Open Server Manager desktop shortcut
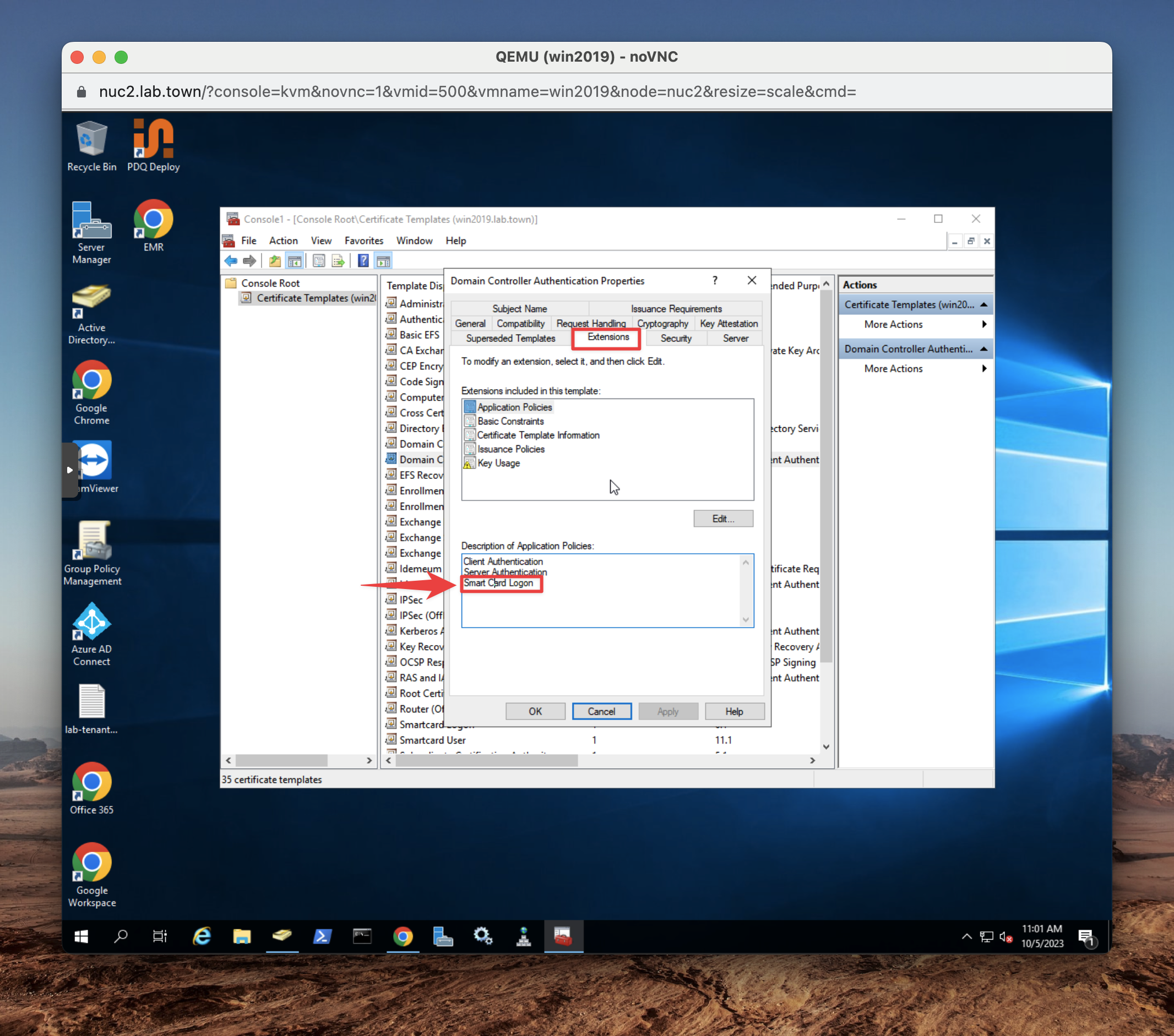This screenshot has height=1036, width=1174. [x=91, y=233]
